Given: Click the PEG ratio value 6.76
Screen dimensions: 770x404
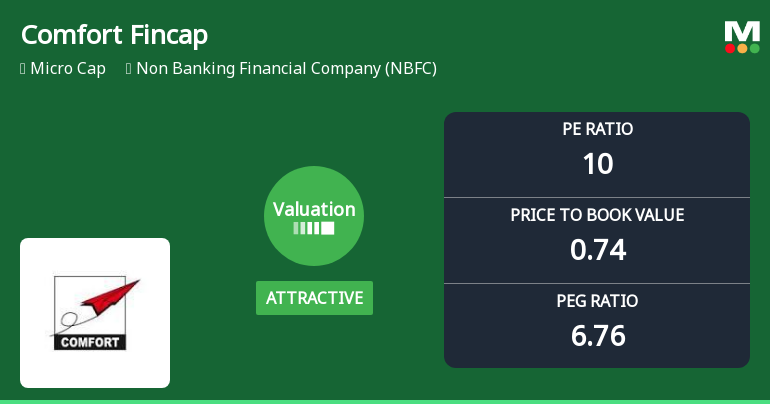Looking at the screenshot, I should pyautogui.click(x=597, y=335).
